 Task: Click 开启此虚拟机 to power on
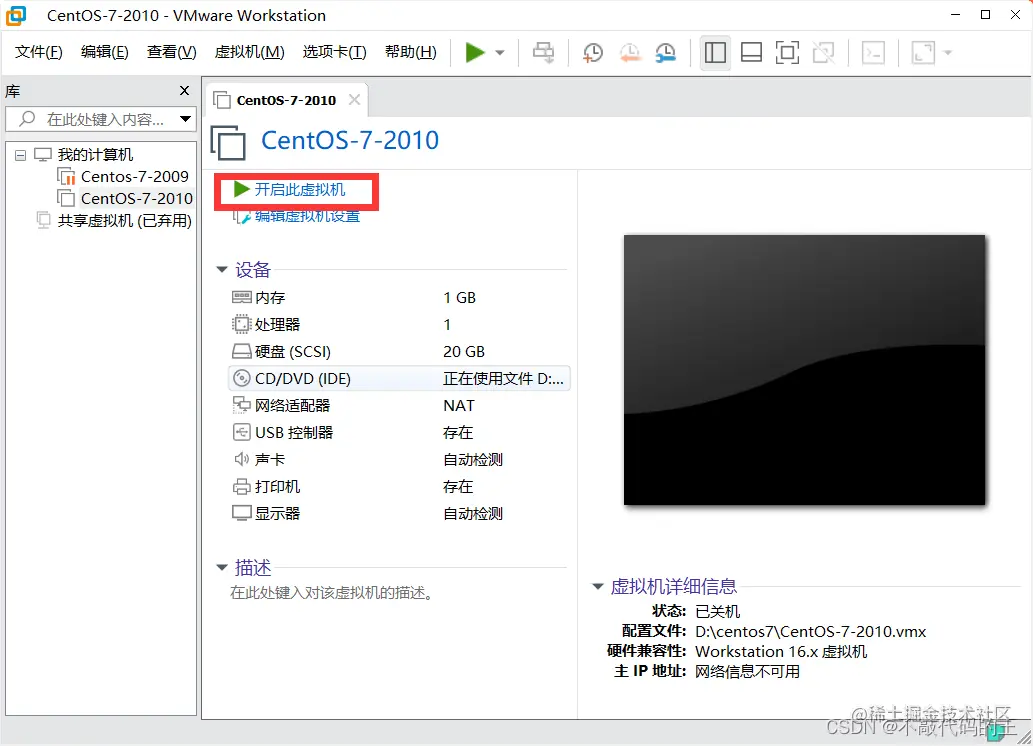point(300,190)
